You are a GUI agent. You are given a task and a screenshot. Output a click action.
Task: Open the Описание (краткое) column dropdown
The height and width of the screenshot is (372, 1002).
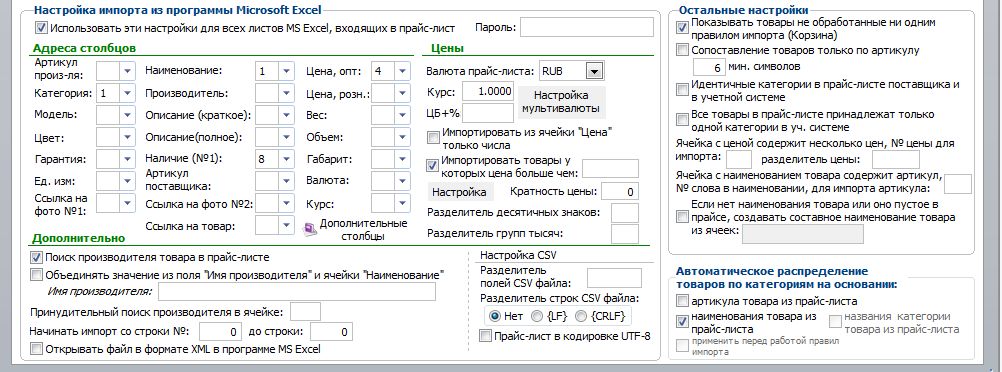pos(286,115)
